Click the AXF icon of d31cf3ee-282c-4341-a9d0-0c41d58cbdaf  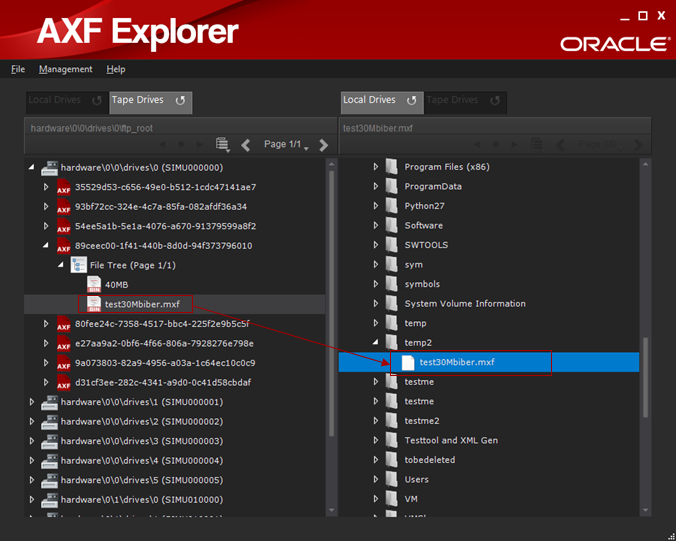click(64, 382)
